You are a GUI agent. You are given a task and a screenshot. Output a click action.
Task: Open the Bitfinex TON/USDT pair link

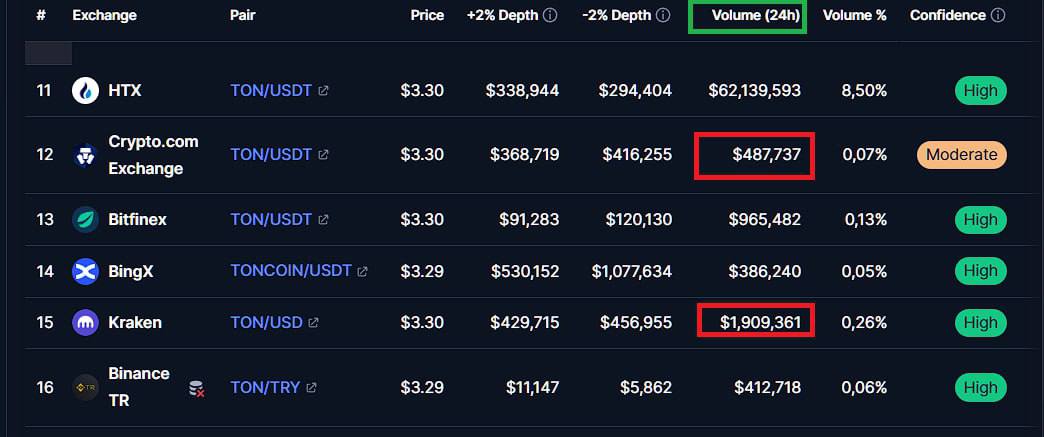click(x=271, y=220)
